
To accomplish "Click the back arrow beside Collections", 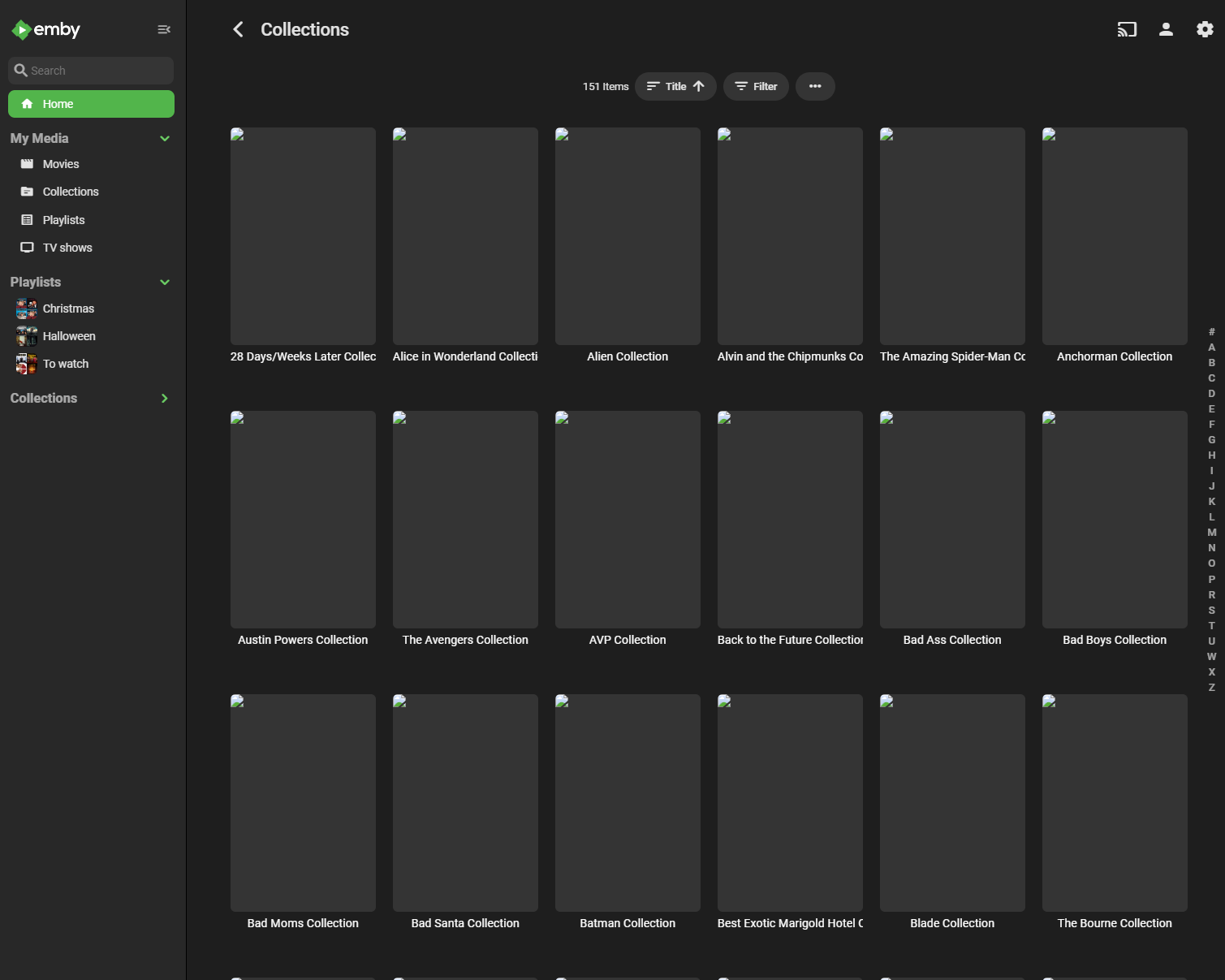I will (238, 30).
